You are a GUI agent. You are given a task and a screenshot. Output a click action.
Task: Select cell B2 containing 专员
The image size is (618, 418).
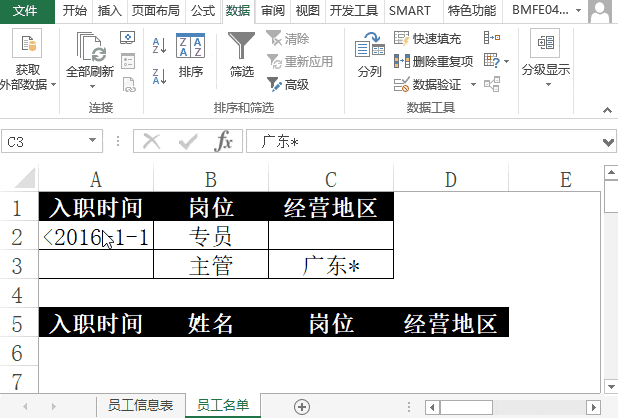click(x=211, y=236)
